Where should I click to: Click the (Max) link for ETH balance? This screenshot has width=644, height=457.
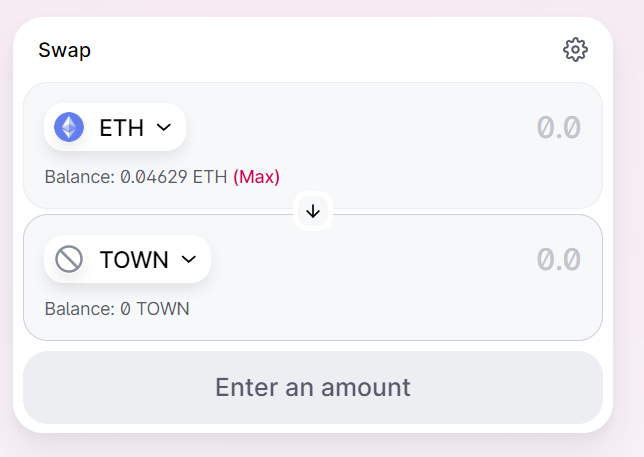(x=256, y=177)
